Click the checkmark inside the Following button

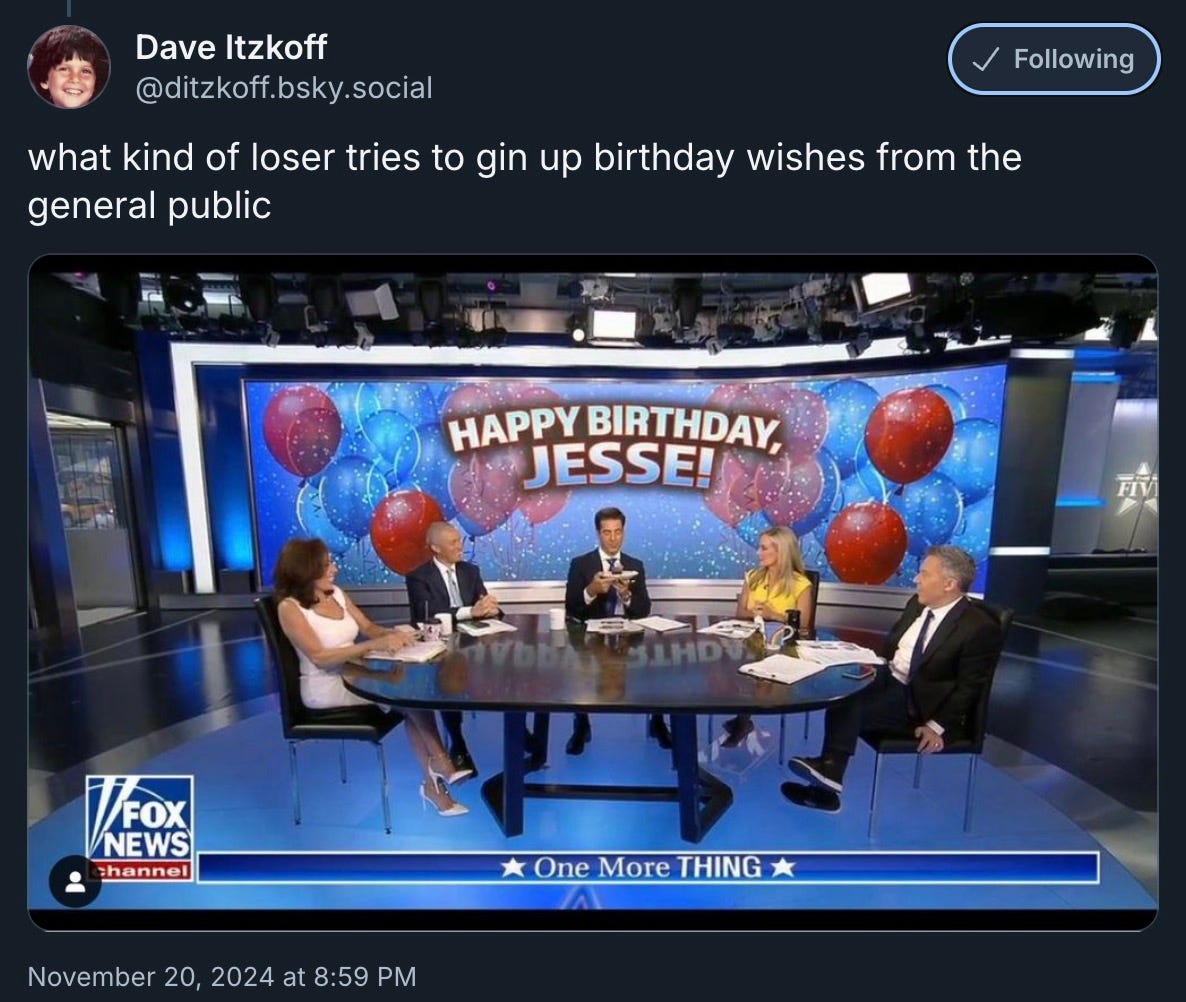[986, 59]
